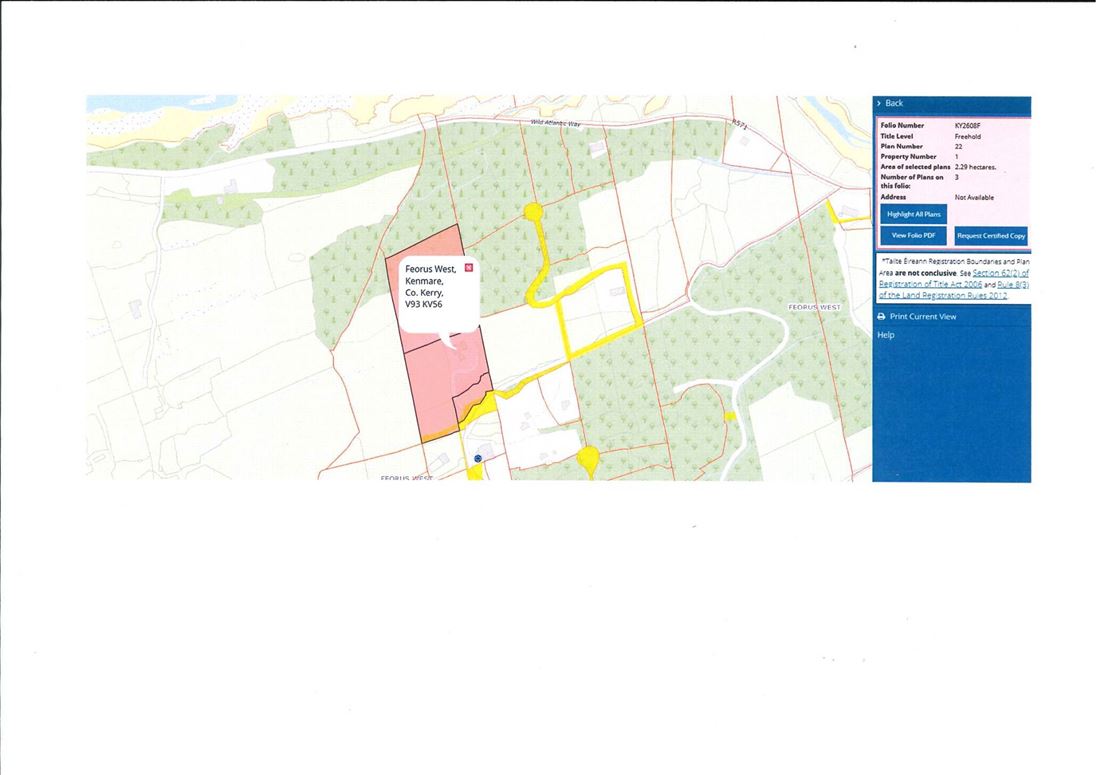Click the small yellow square near winding road
This screenshot has height=775, width=1096.
point(730,417)
